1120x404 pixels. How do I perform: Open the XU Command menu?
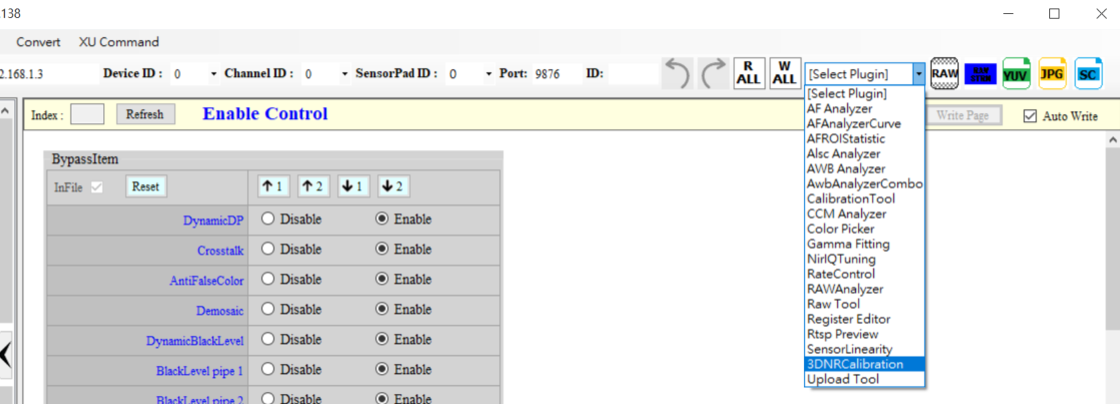tap(119, 42)
